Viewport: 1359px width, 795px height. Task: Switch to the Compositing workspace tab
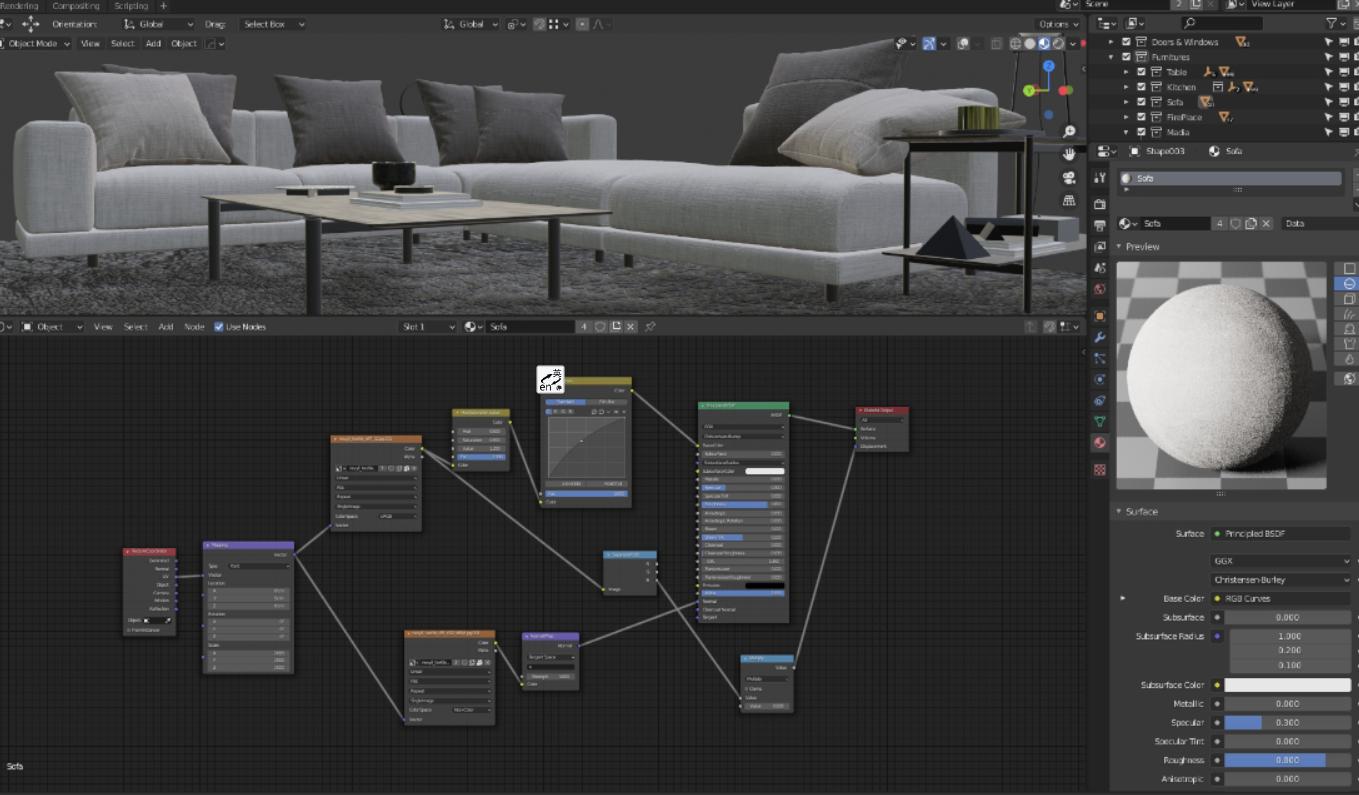click(76, 6)
